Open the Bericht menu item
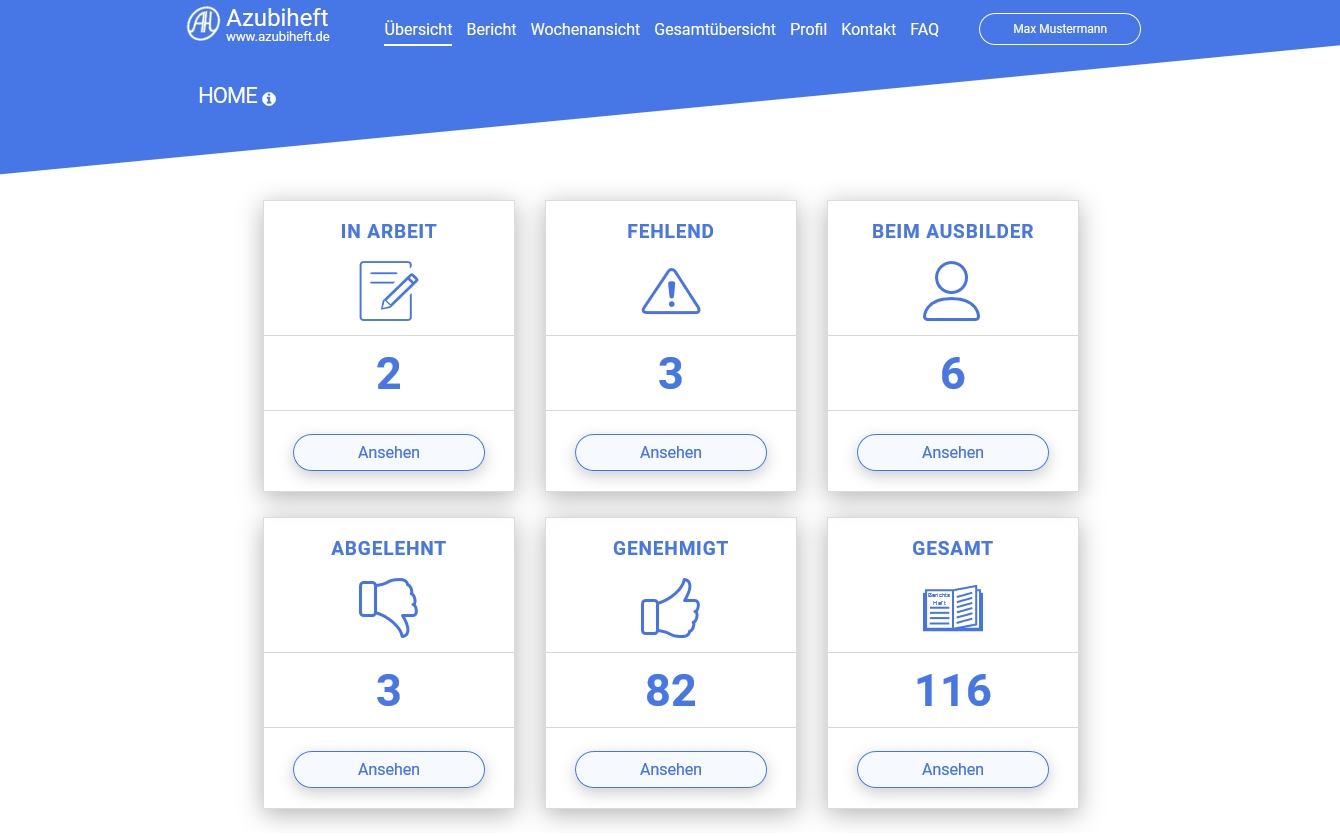 [x=491, y=29]
